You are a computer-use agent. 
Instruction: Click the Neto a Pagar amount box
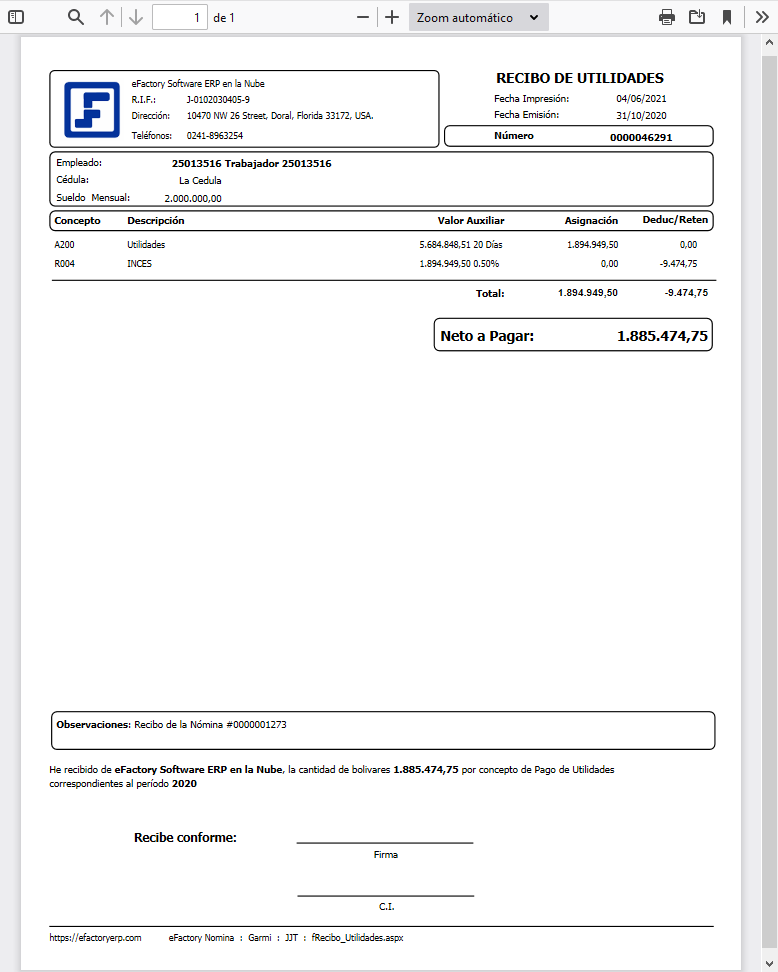(573, 337)
